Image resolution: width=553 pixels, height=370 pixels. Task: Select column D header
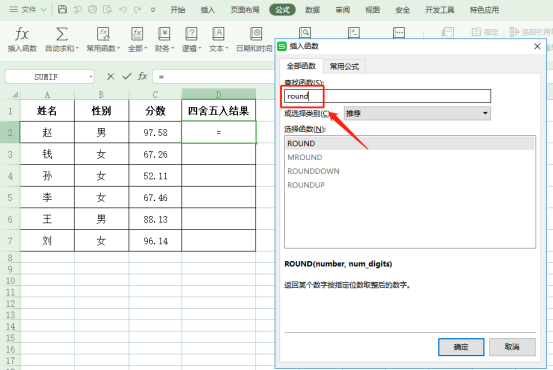point(219,94)
